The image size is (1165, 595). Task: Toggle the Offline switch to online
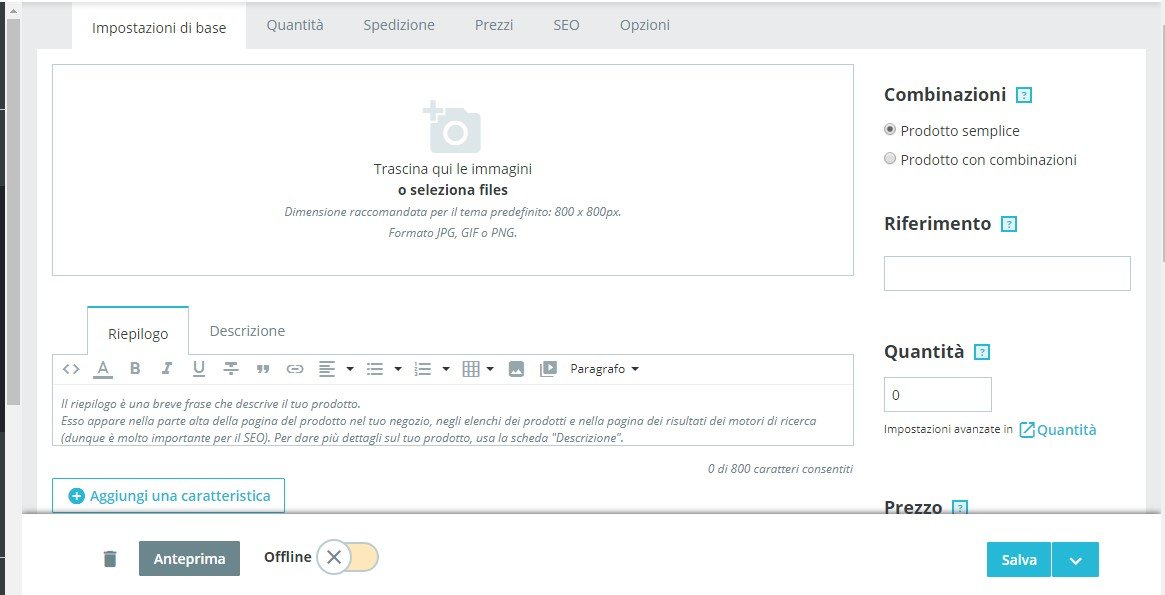click(347, 557)
